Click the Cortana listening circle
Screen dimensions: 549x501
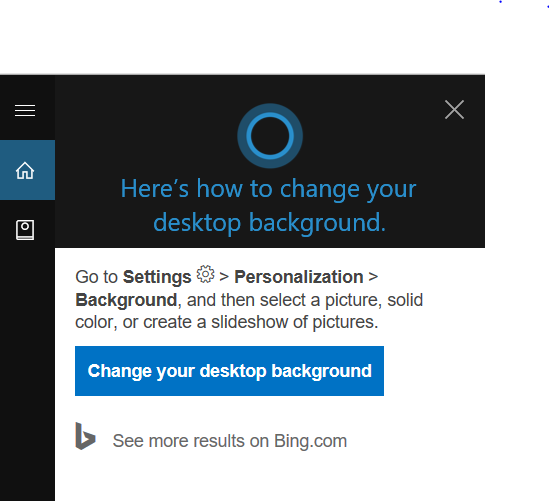click(270, 136)
